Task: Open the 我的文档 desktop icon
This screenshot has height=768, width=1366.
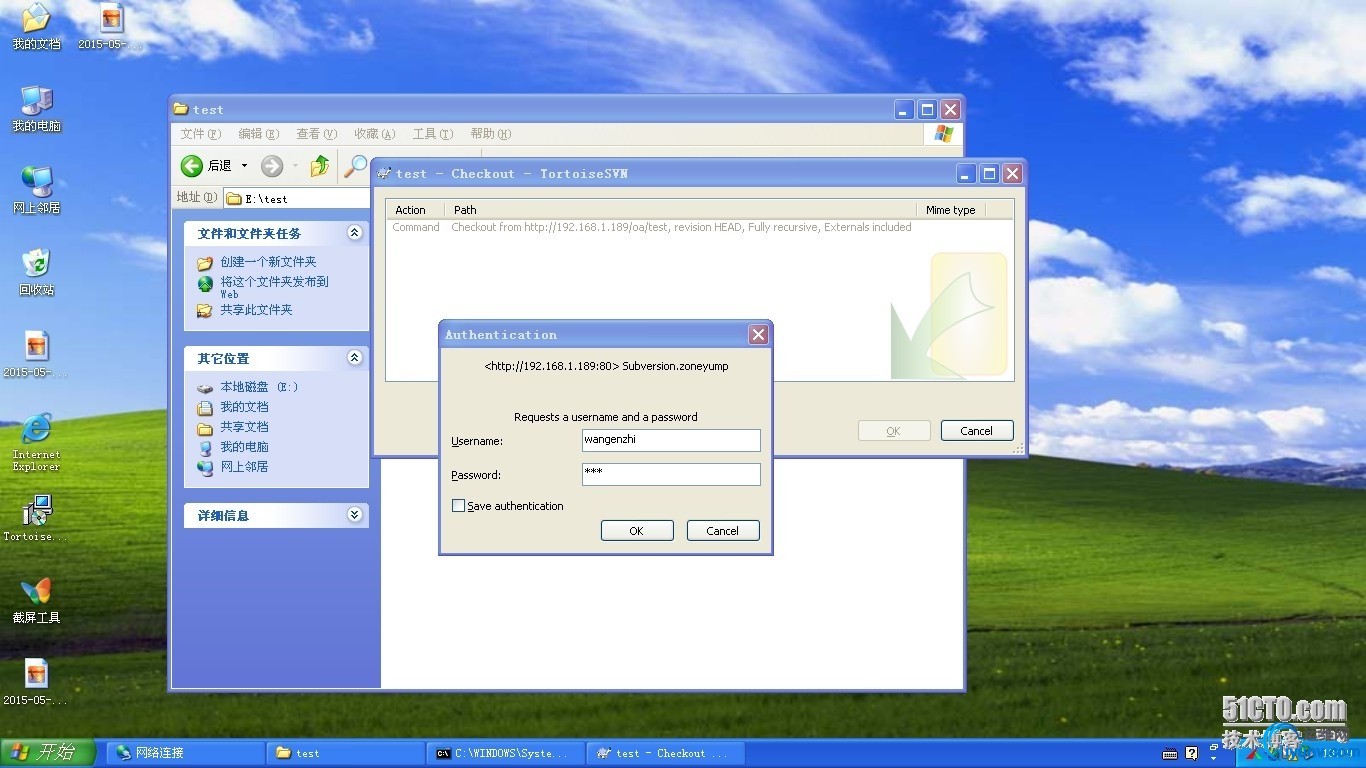Action: (36, 27)
